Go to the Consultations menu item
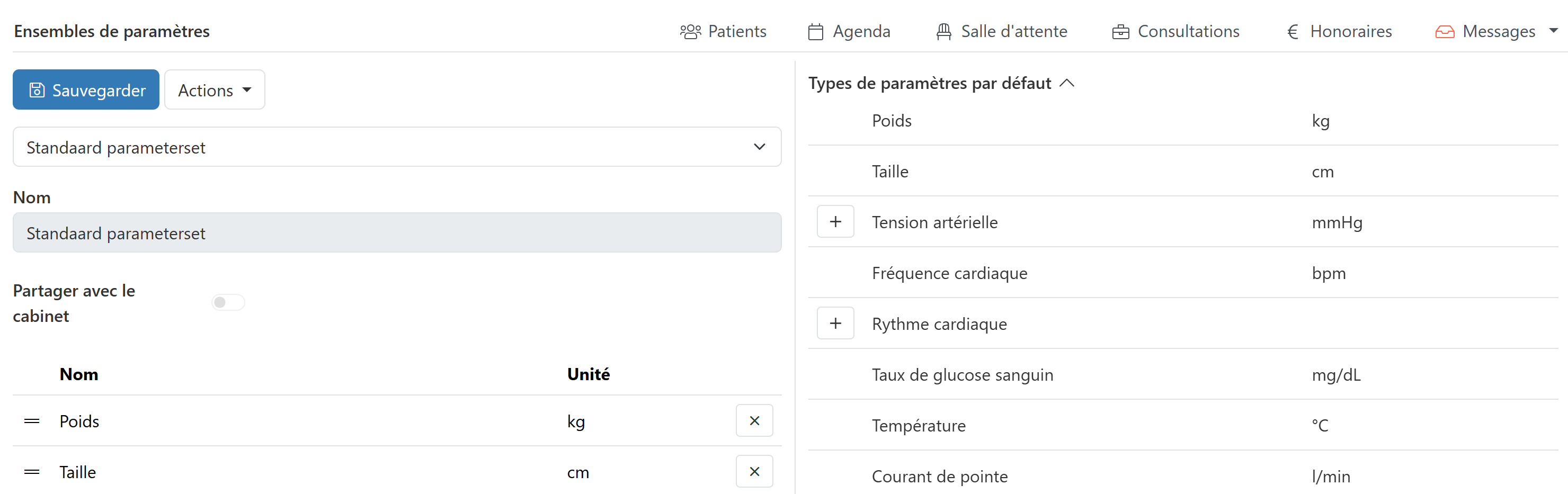The image size is (1568, 494). (x=1188, y=32)
